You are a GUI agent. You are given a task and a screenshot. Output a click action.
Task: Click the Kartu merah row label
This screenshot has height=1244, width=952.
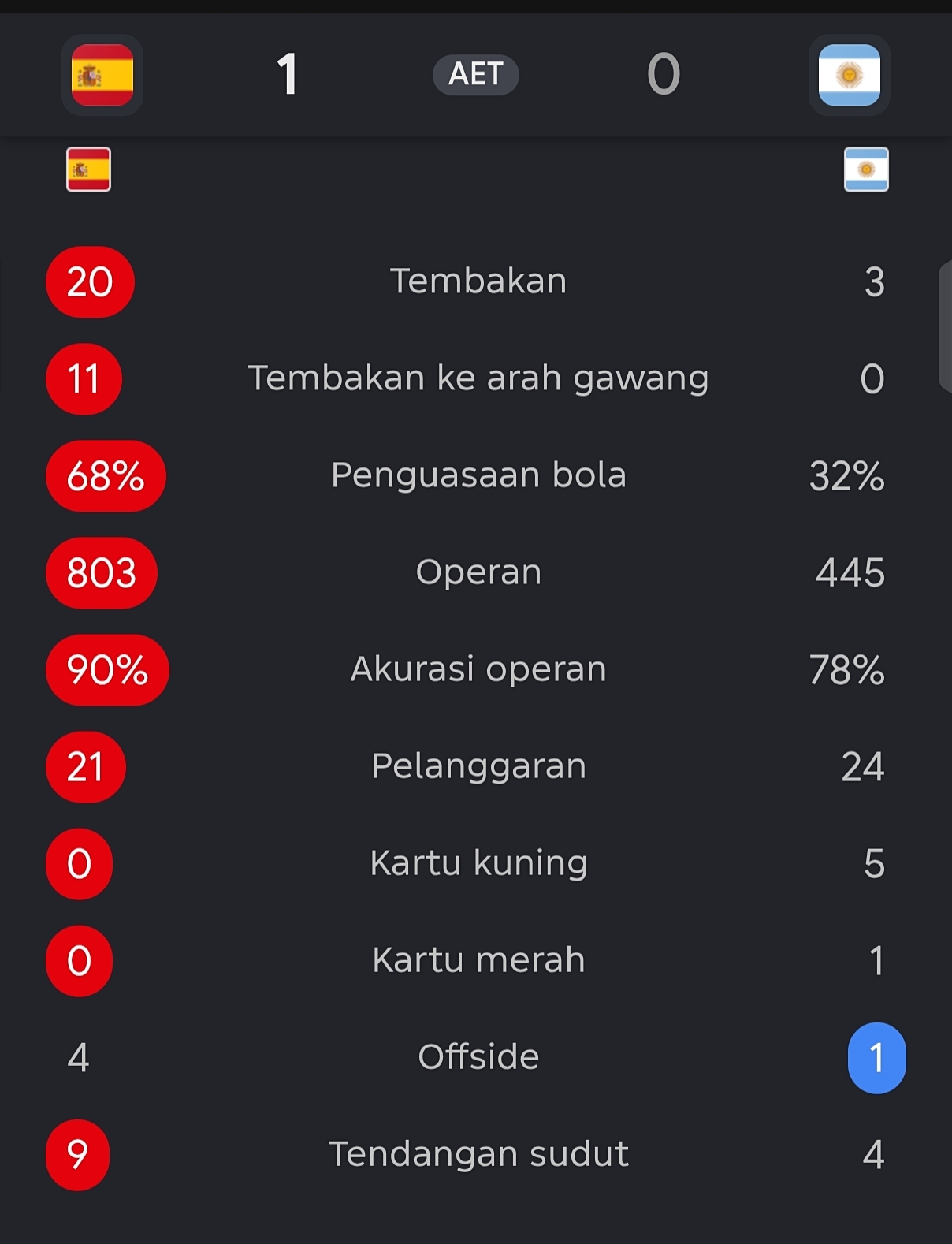click(478, 960)
